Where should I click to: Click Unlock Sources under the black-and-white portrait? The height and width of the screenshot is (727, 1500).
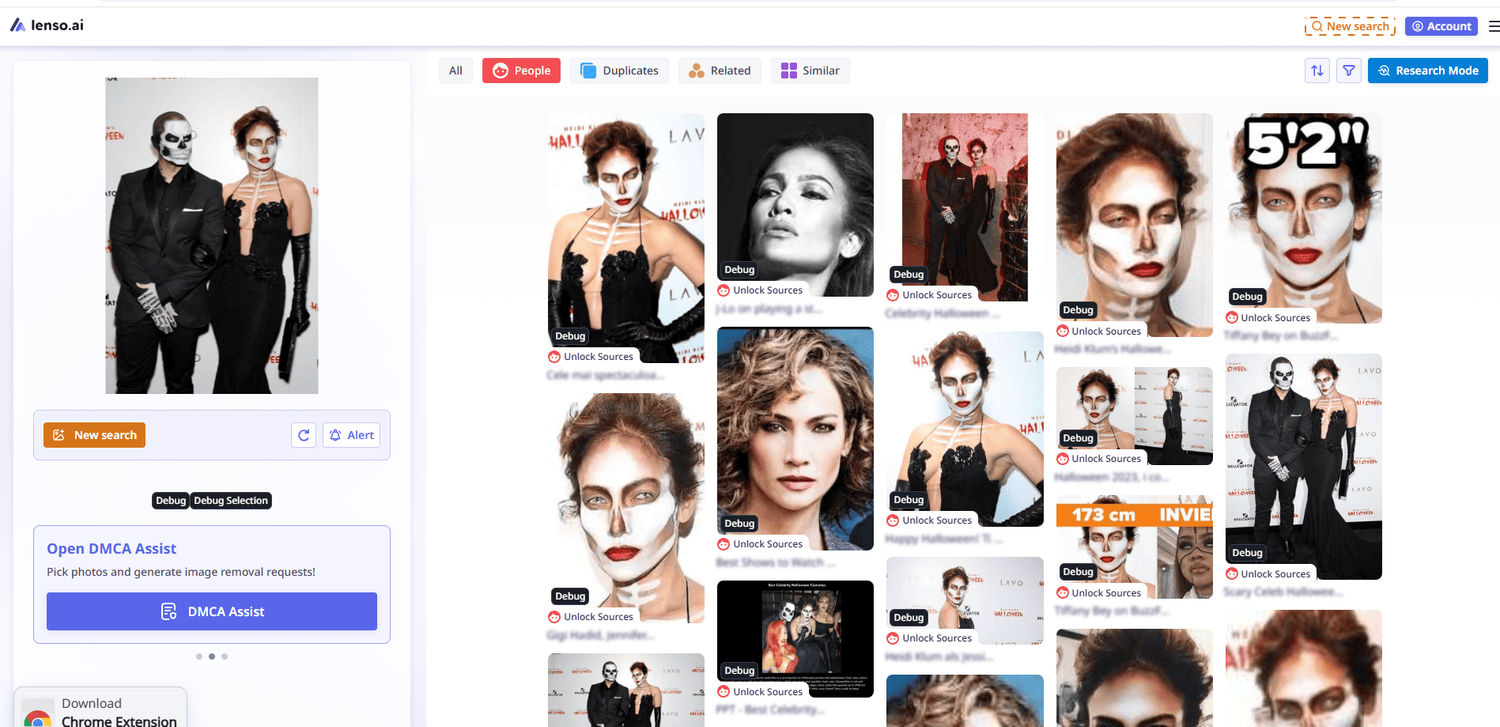coord(760,290)
